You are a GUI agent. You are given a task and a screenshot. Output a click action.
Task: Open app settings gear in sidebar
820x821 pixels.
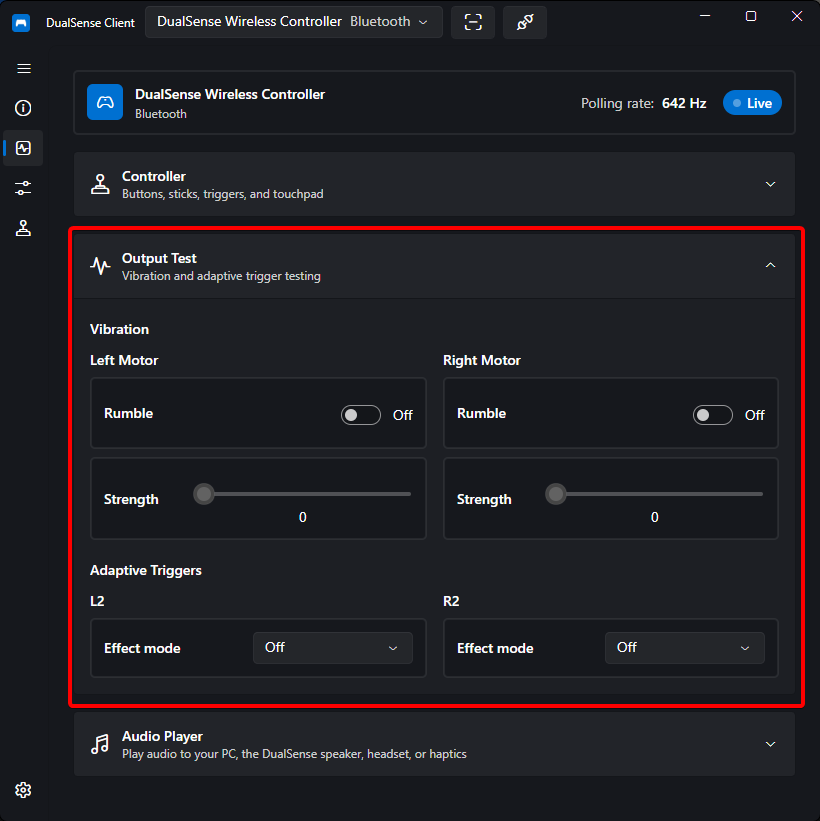point(23,790)
